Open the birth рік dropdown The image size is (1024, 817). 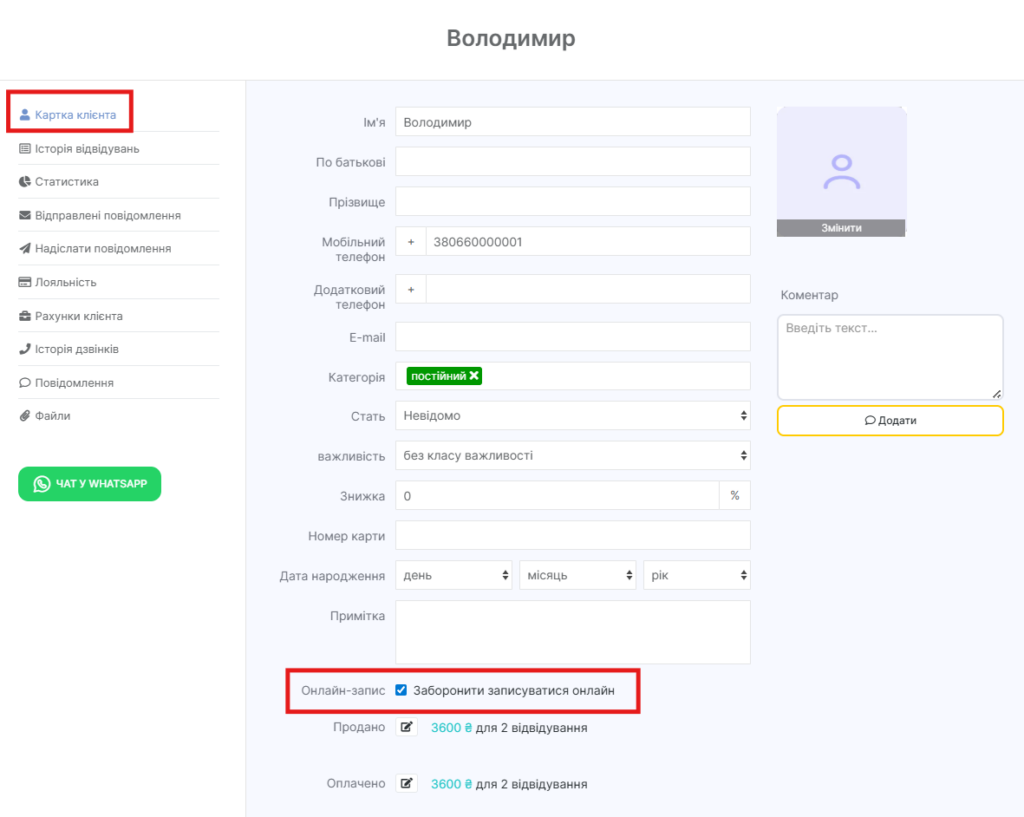click(696, 575)
